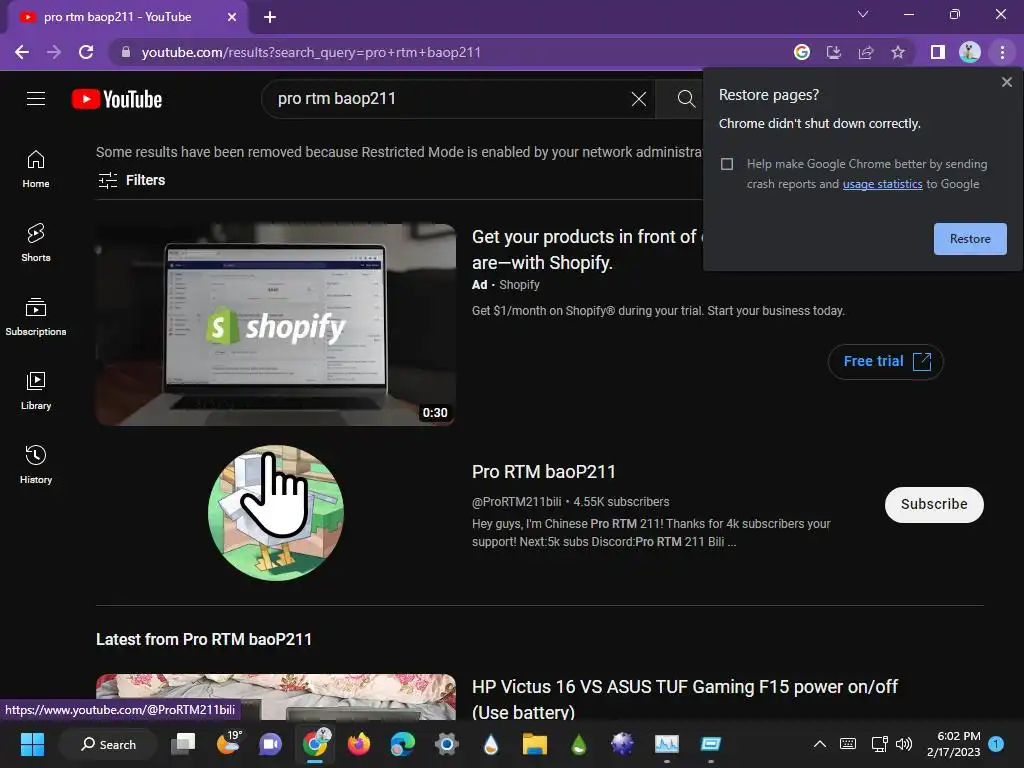Open the Chrome profile avatar
Screen dimensions: 1024x768
coord(970,52)
